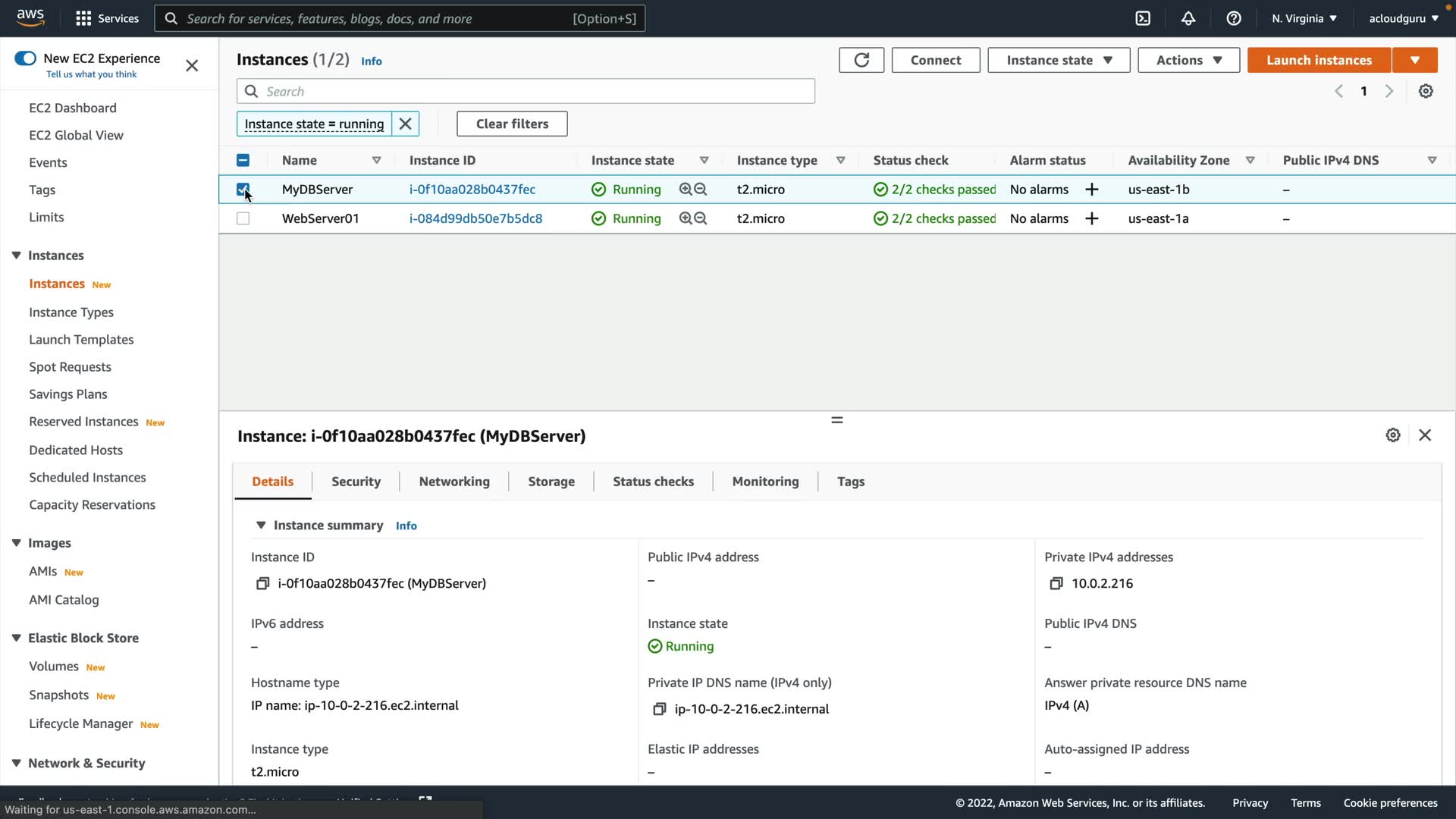Select the WebServer01 row checkbox
This screenshot has width=1456, height=819.
click(x=243, y=218)
